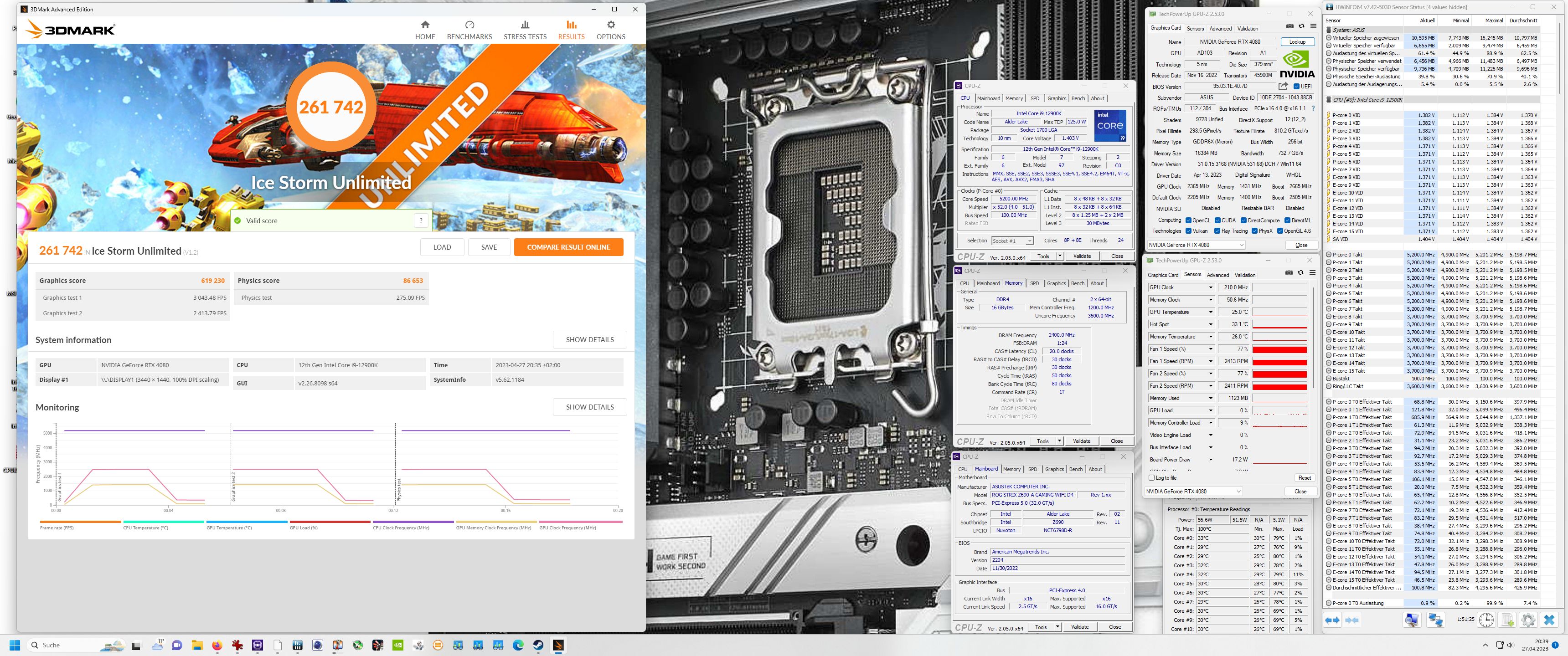The height and width of the screenshot is (656, 1568).
Task: Open GPU selector dropdown in GPU-Z Sensors window
Action: pyautogui.click(x=1193, y=491)
